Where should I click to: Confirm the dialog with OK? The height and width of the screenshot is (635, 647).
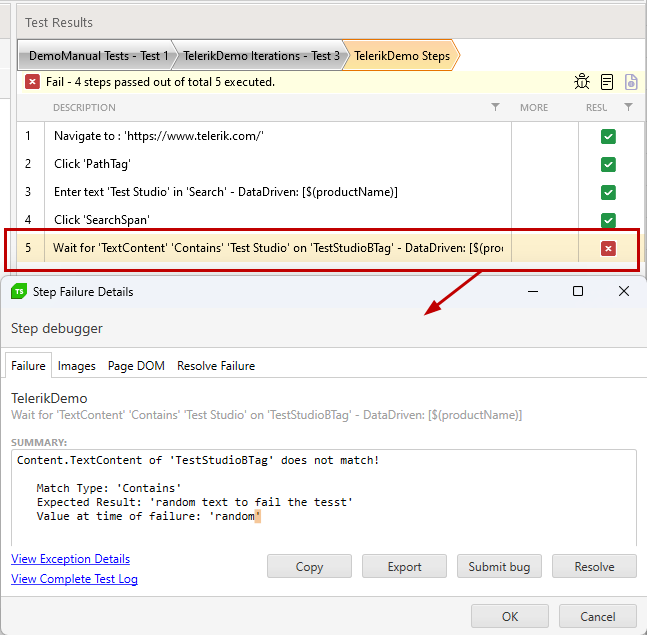tap(510, 616)
